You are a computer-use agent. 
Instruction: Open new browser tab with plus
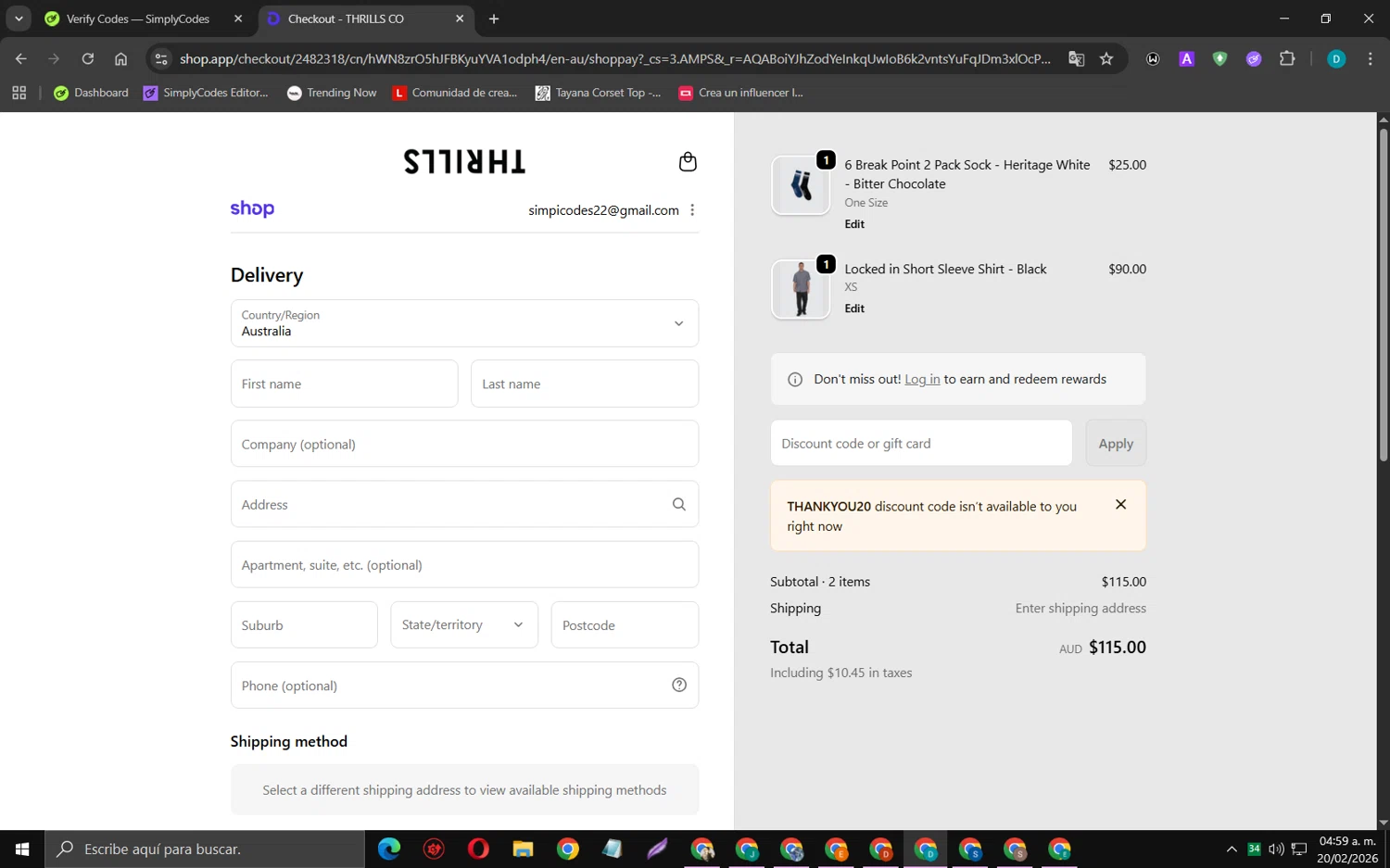click(494, 19)
